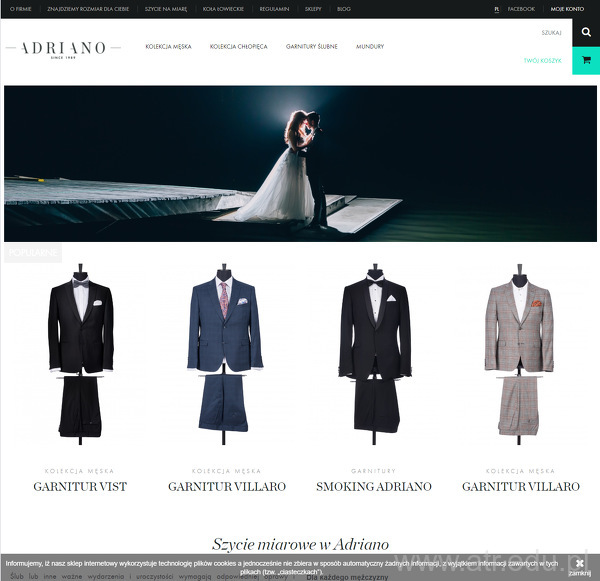600x581 pixels.
Task: Click the O Firmie link
Action: (21, 9)
